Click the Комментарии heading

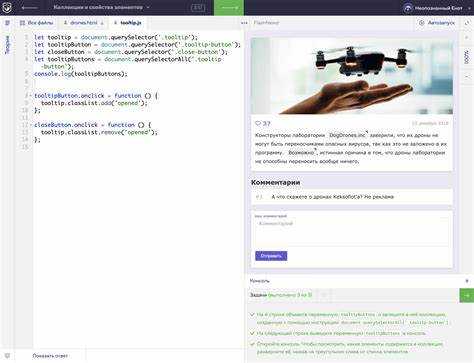point(275,182)
